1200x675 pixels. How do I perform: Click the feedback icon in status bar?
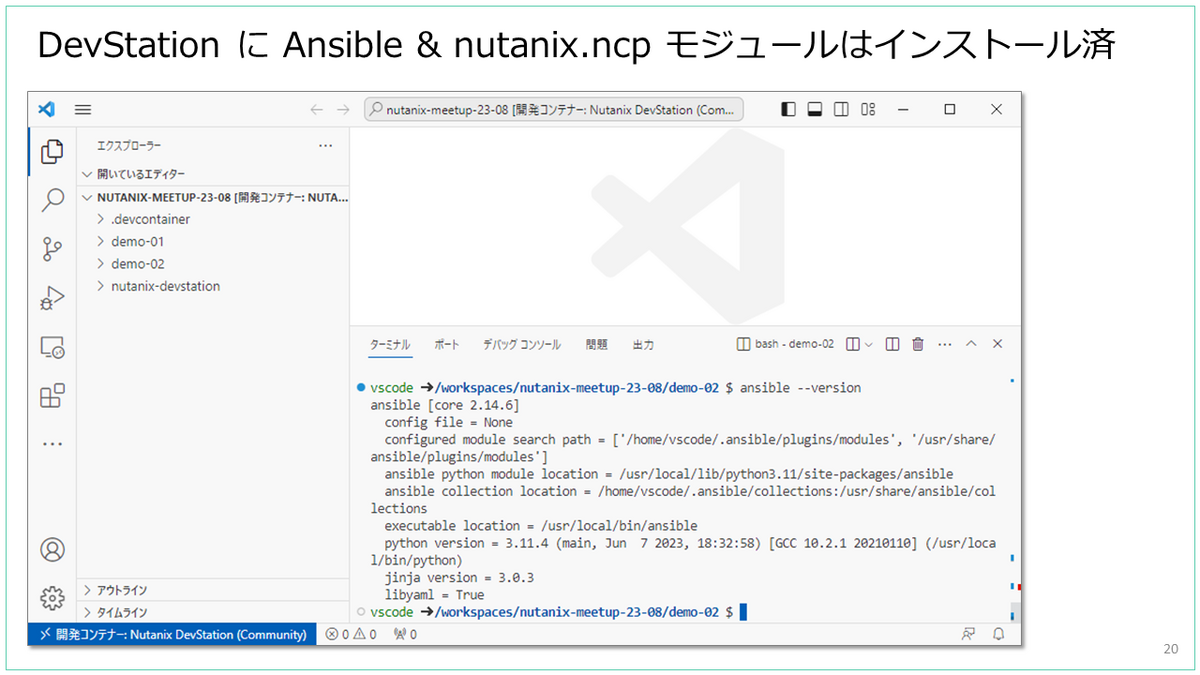[x=968, y=634]
